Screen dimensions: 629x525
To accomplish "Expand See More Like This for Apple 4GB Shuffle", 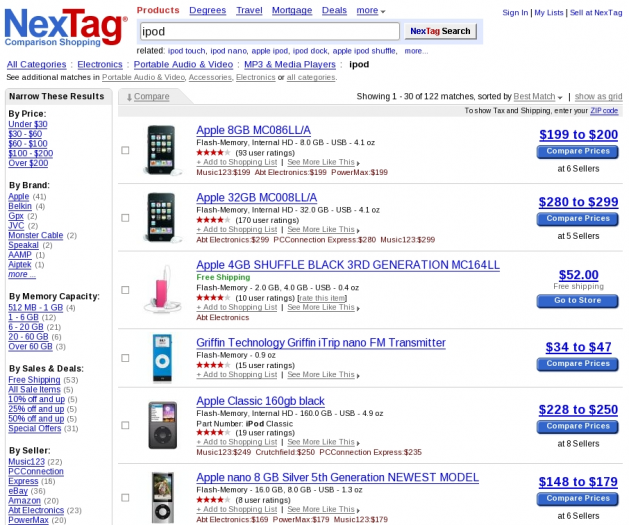I will click(323, 307).
